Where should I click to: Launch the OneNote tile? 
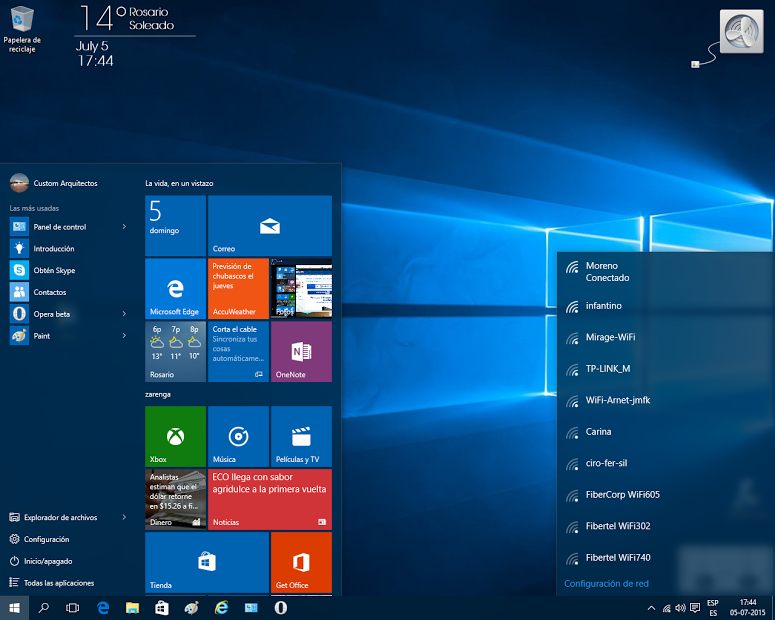tap(301, 351)
